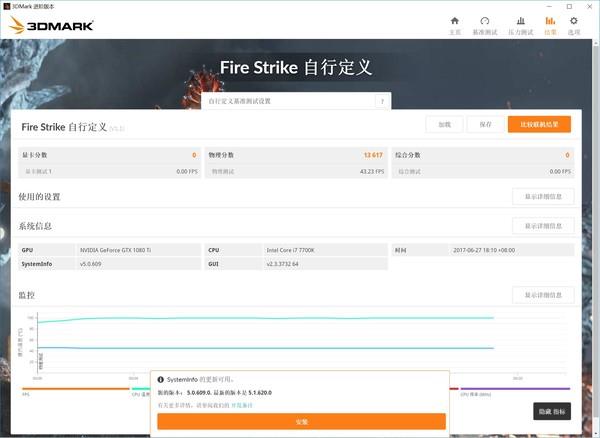Click the orange FPS legend line

[76, 389]
